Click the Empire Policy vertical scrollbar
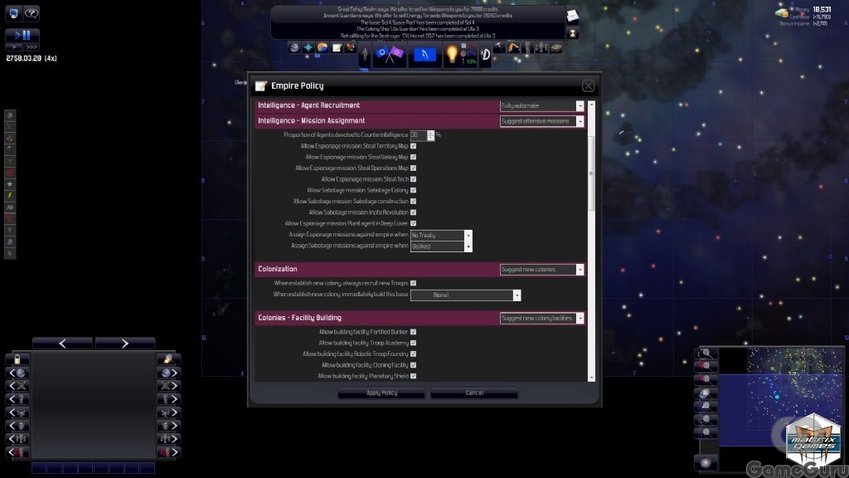 tap(591, 173)
